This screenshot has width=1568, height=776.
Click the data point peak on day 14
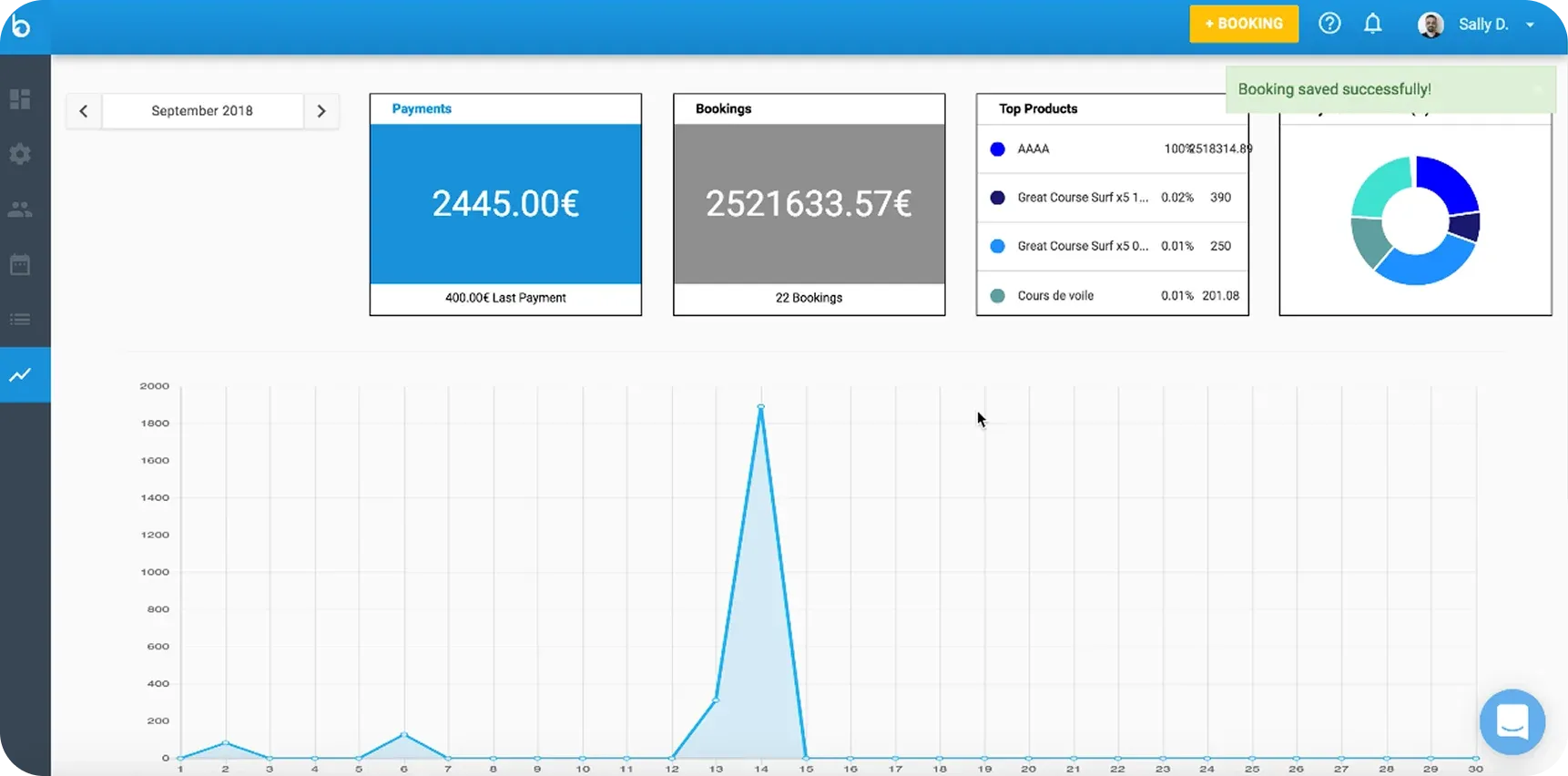(x=760, y=407)
